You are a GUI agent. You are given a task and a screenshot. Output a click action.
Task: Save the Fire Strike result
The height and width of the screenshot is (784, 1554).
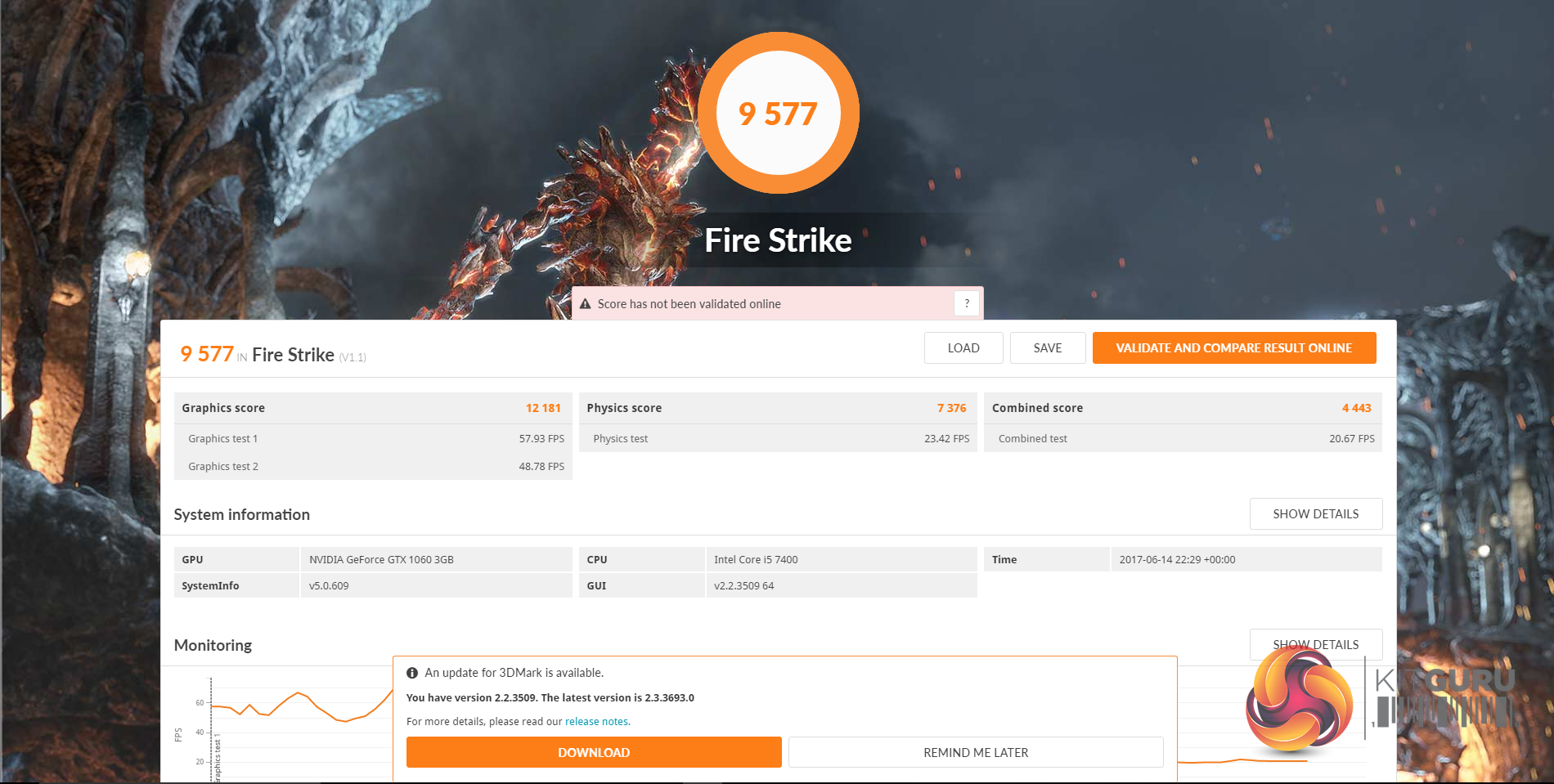point(1048,347)
